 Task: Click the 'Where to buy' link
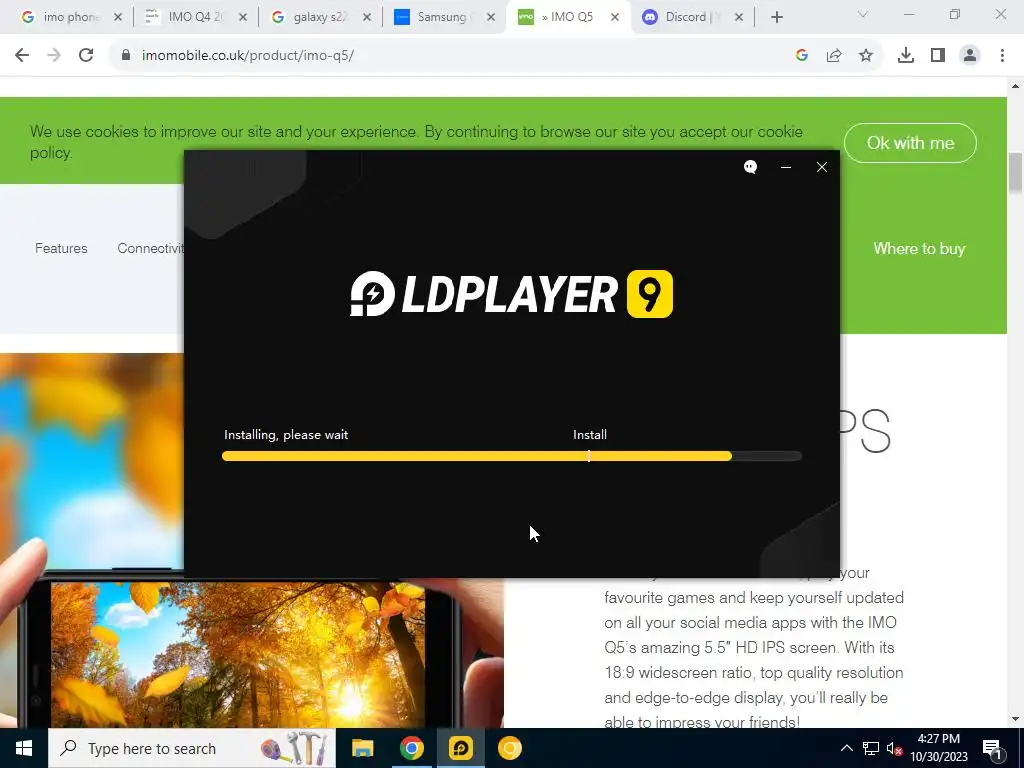click(x=919, y=249)
